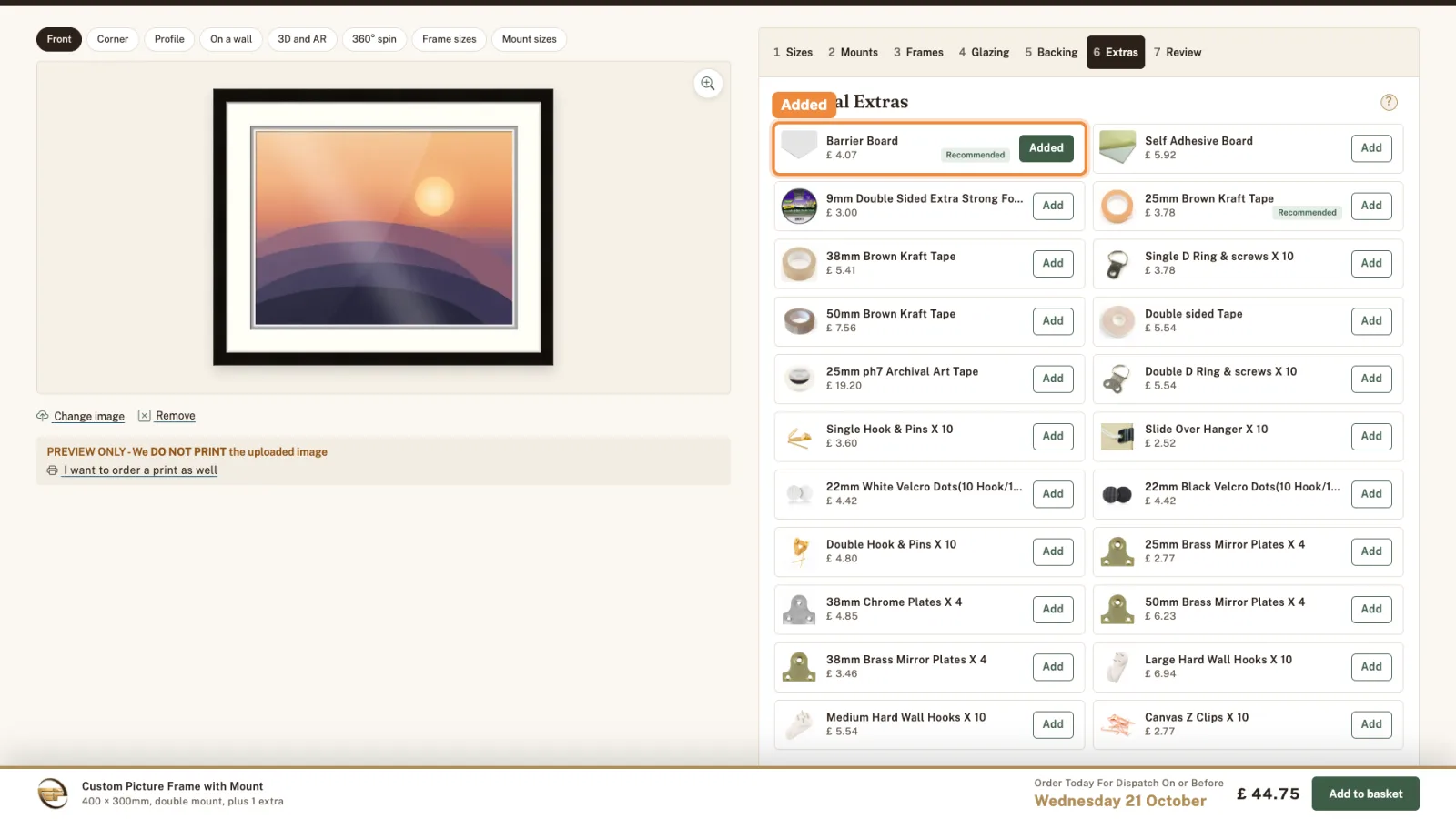Screen dimensions: 1456x819
Task: Click the zoom magnifier icon on preview
Action: tap(708, 84)
